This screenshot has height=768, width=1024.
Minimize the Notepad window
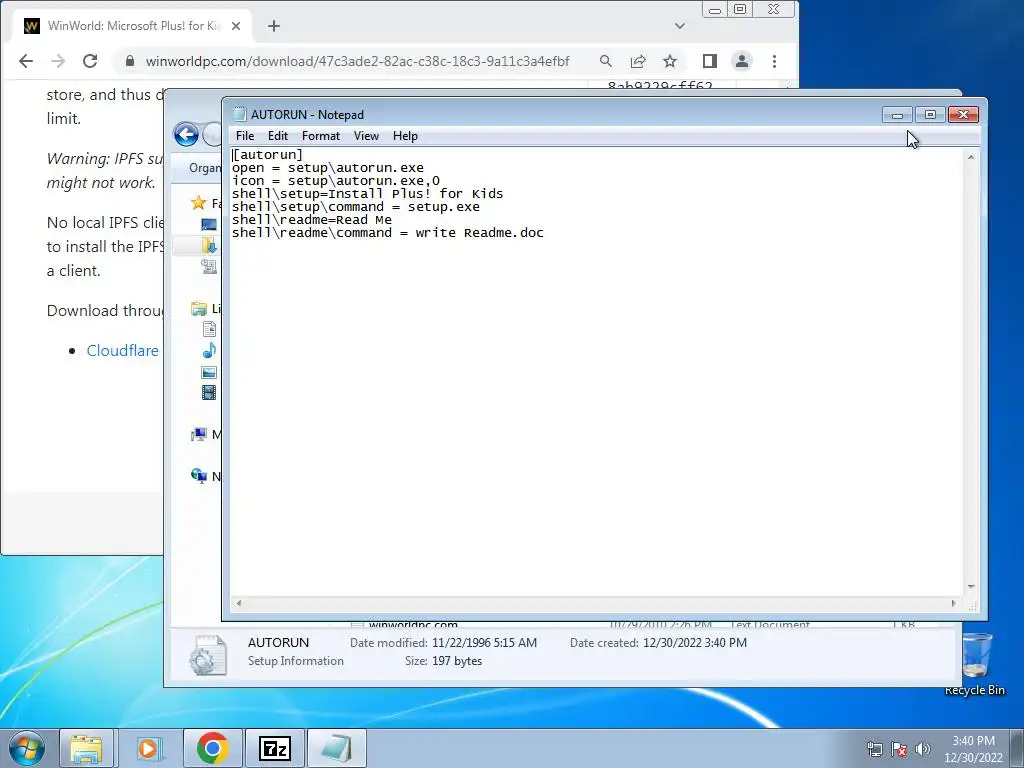tap(897, 115)
